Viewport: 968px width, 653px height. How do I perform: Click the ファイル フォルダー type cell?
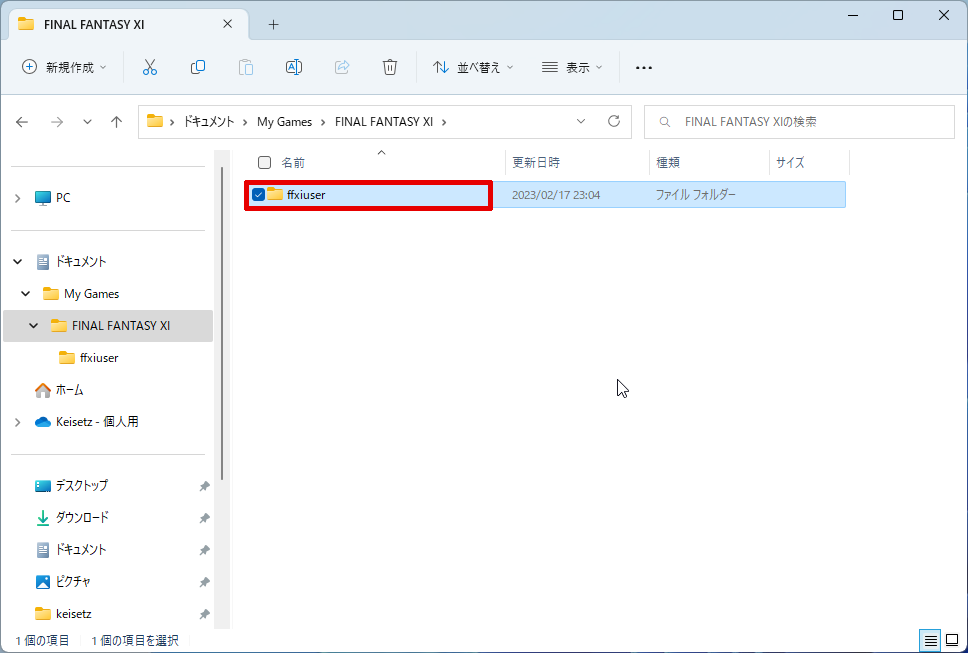[x=696, y=195]
